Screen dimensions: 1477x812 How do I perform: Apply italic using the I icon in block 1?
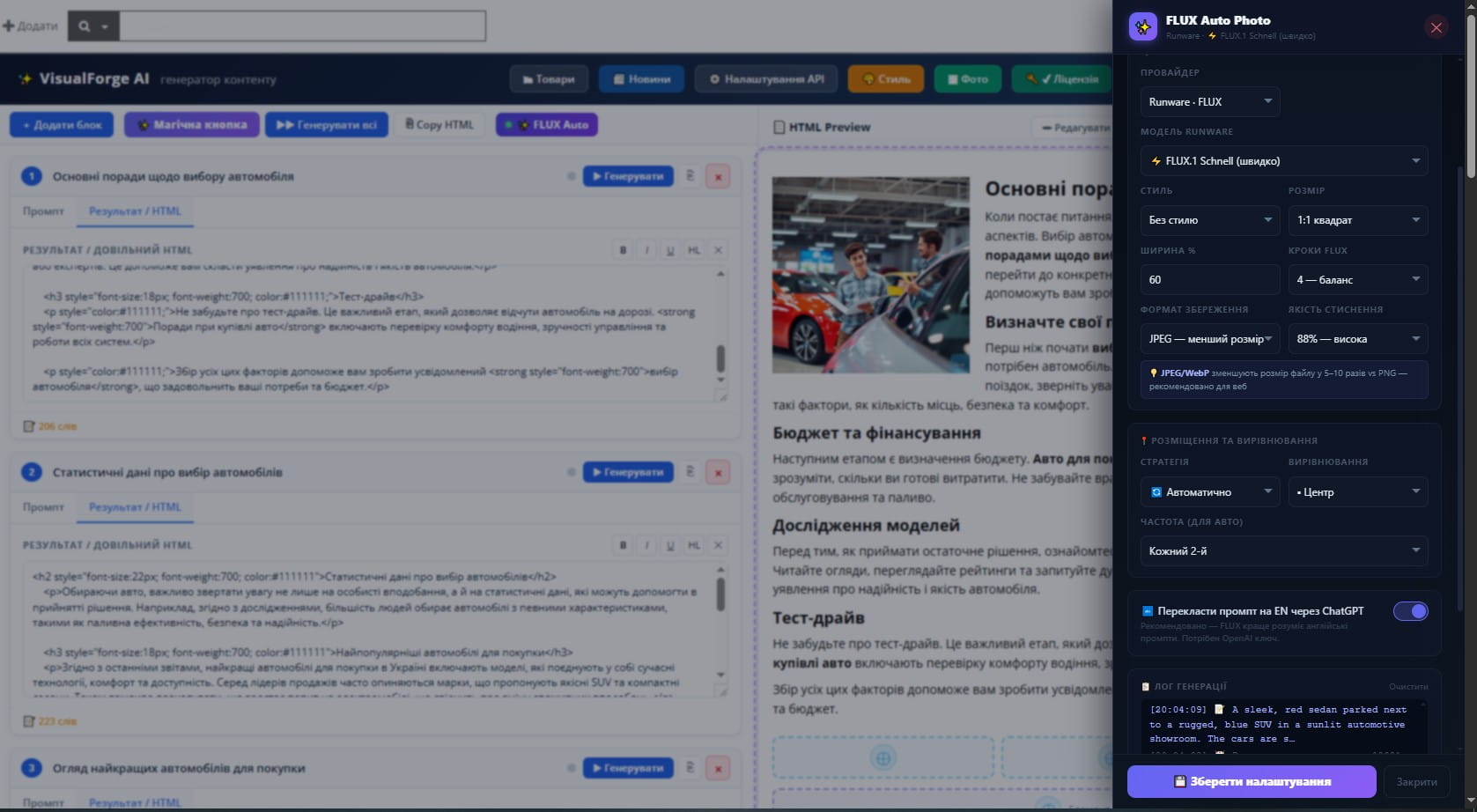(x=647, y=250)
